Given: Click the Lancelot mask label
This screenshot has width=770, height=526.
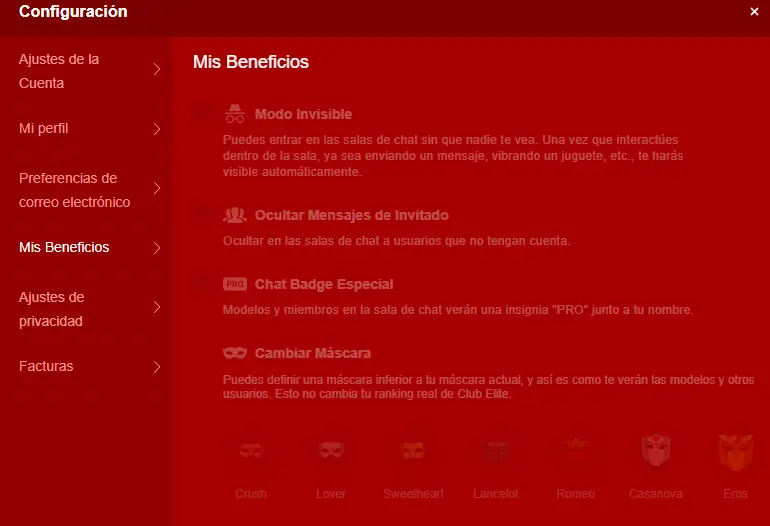Looking at the screenshot, I should coord(495,494).
